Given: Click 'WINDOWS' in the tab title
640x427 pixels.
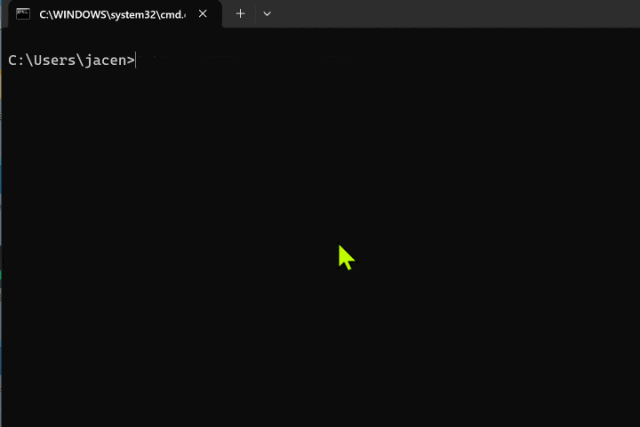Looking at the screenshot, I should click(x=78, y=14).
